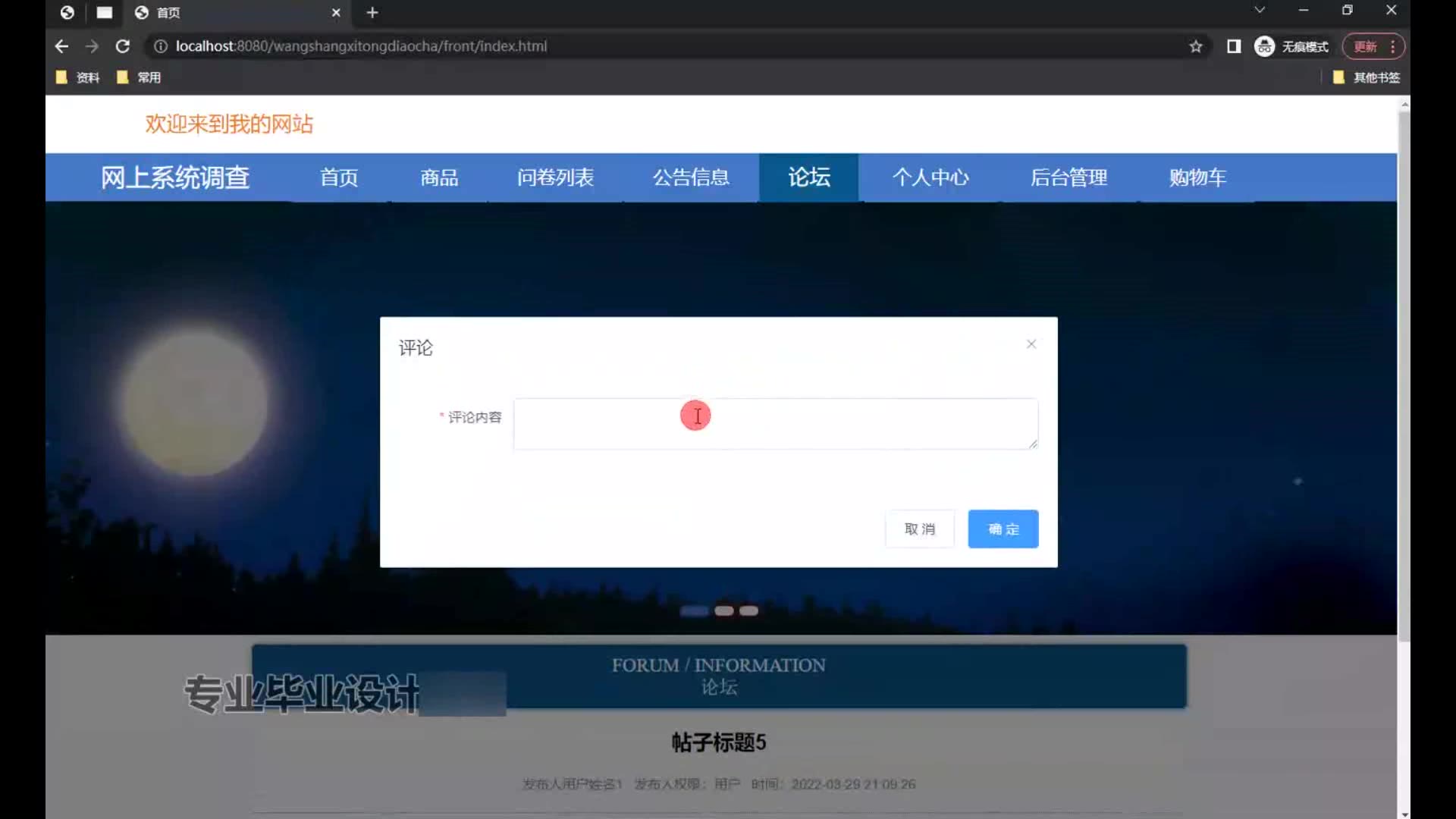The height and width of the screenshot is (819, 1456).
Task: Open the side panel icon
Action: [x=1234, y=46]
